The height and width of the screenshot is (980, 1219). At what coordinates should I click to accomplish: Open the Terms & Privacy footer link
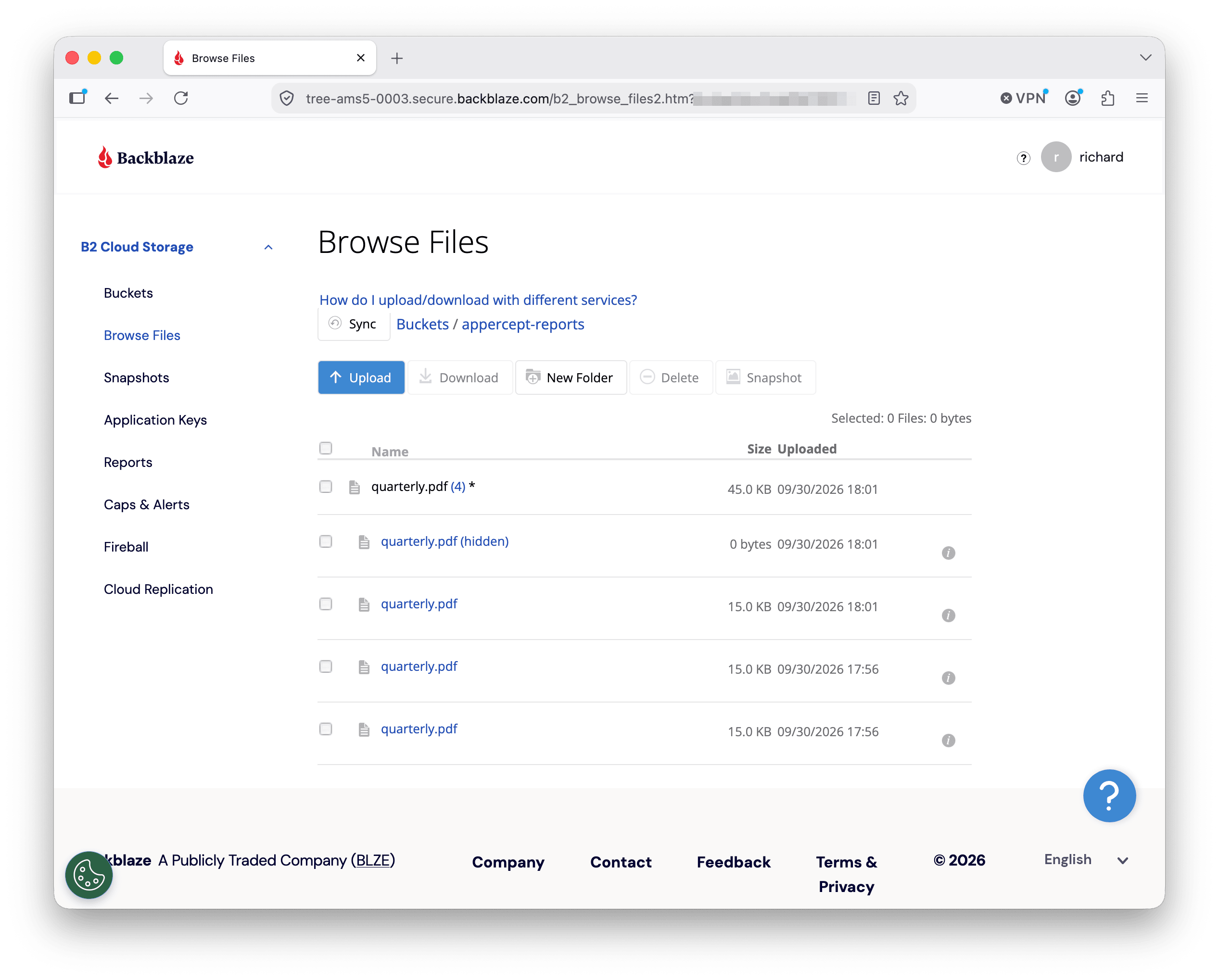pos(846,874)
